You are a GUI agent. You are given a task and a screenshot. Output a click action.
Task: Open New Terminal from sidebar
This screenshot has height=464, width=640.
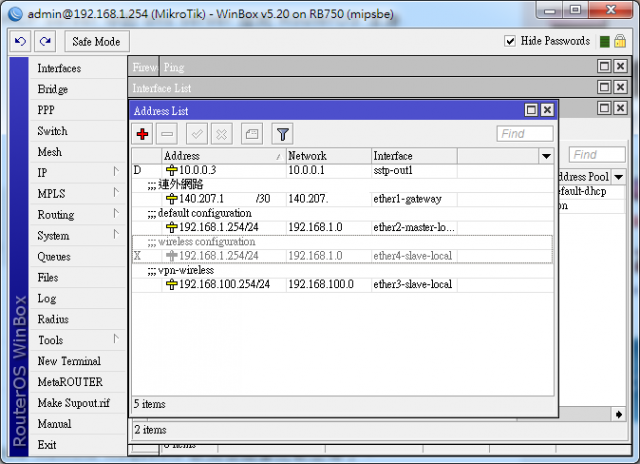(x=78, y=361)
